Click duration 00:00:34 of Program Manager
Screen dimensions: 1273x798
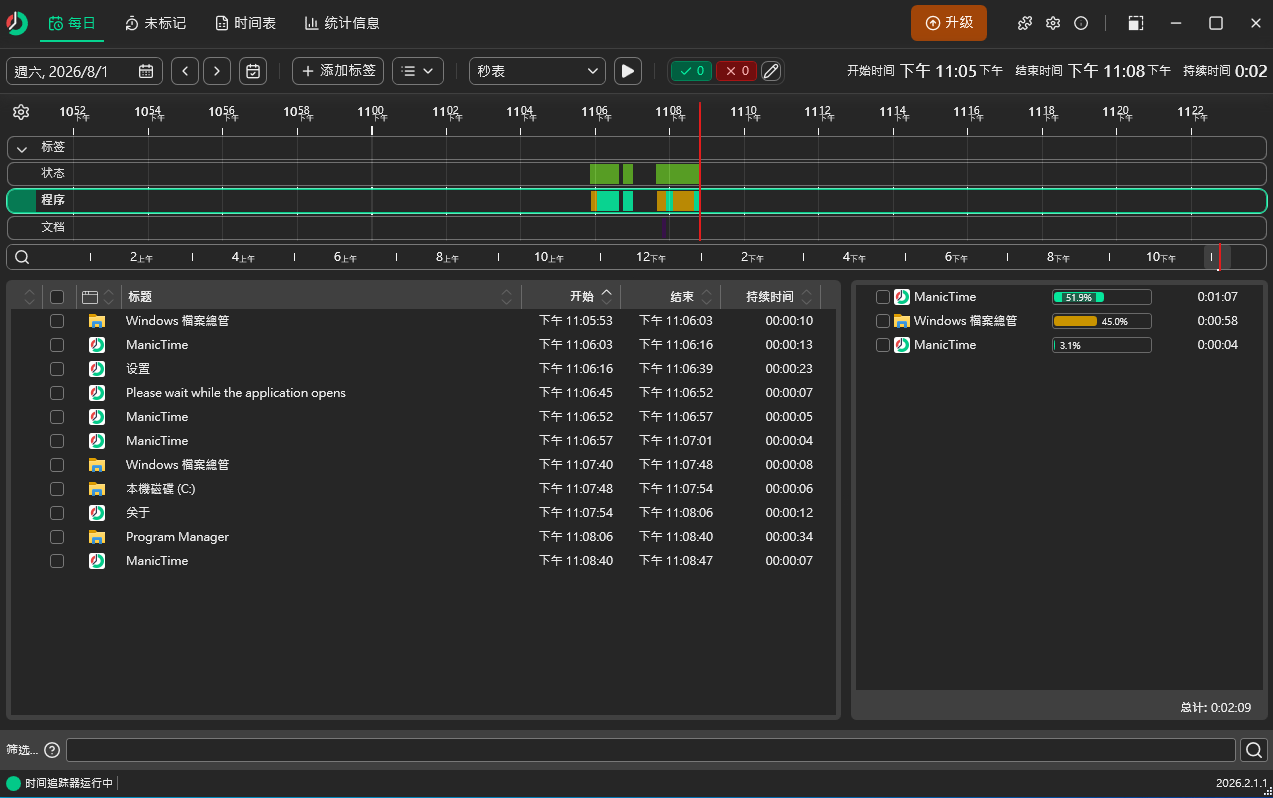click(x=789, y=537)
